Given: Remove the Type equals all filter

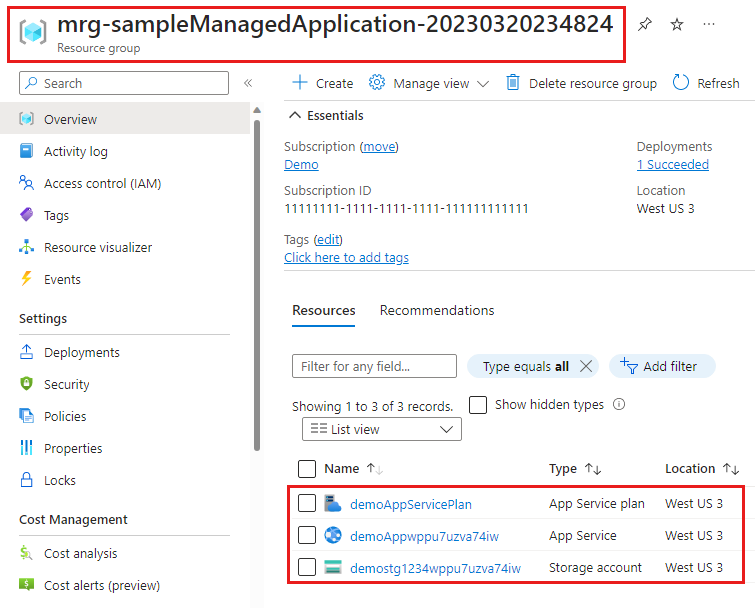Looking at the screenshot, I should pyautogui.click(x=586, y=366).
